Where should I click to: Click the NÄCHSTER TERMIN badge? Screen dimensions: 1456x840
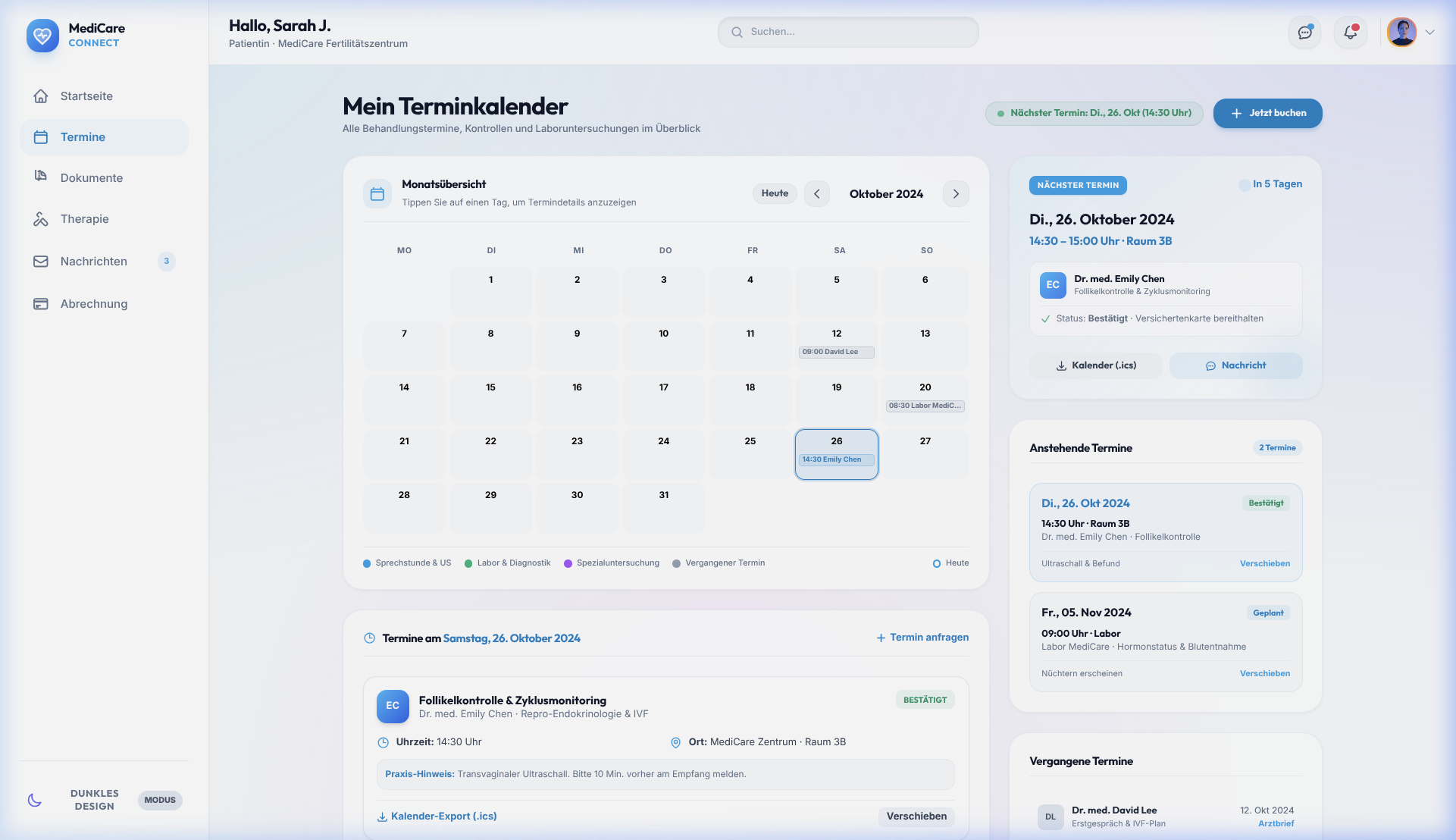(1078, 185)
